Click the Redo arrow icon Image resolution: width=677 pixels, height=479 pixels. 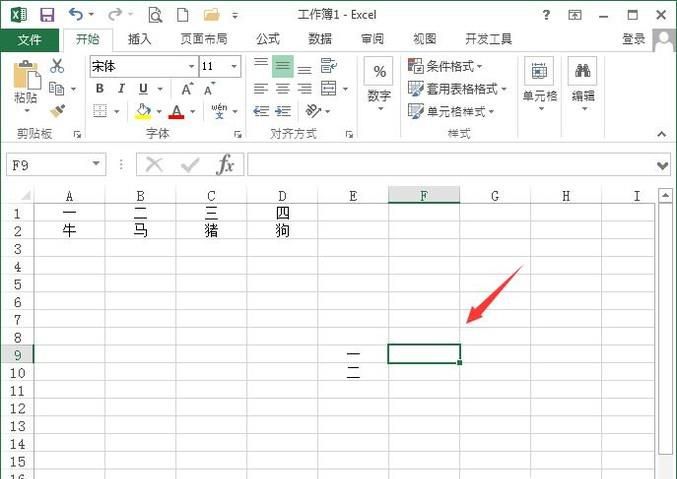click(115, 15)
